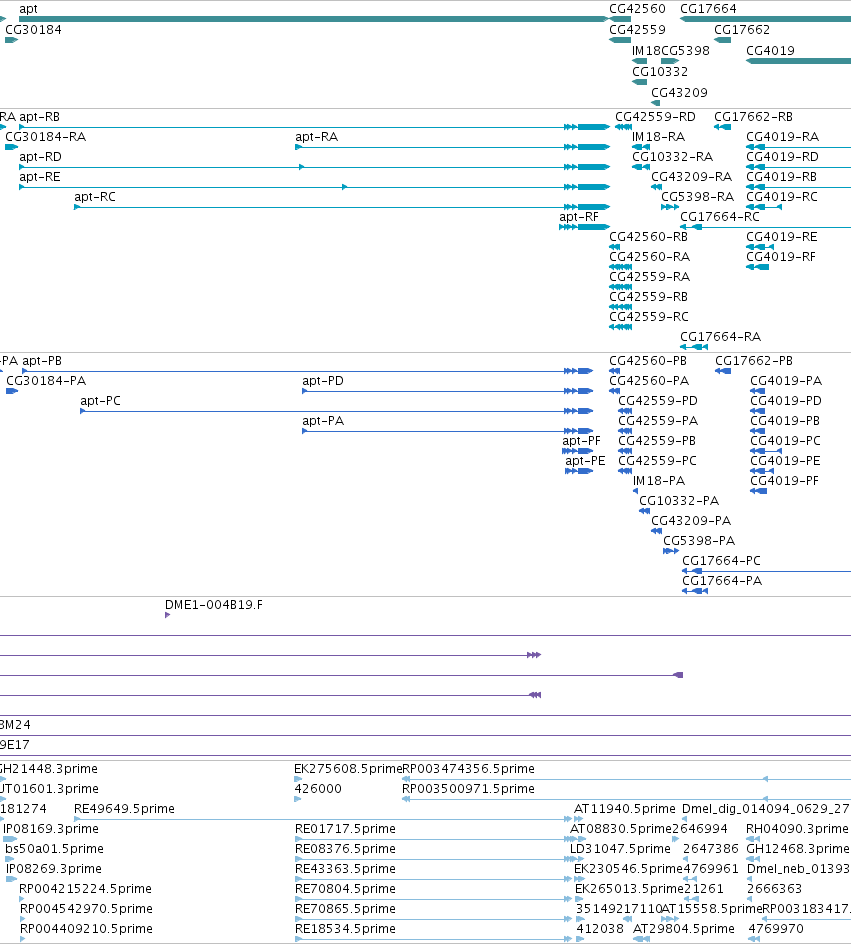Select the EK275608.5prime EST label
This screenshot has width=851, height=944.
tap(348, 769)
